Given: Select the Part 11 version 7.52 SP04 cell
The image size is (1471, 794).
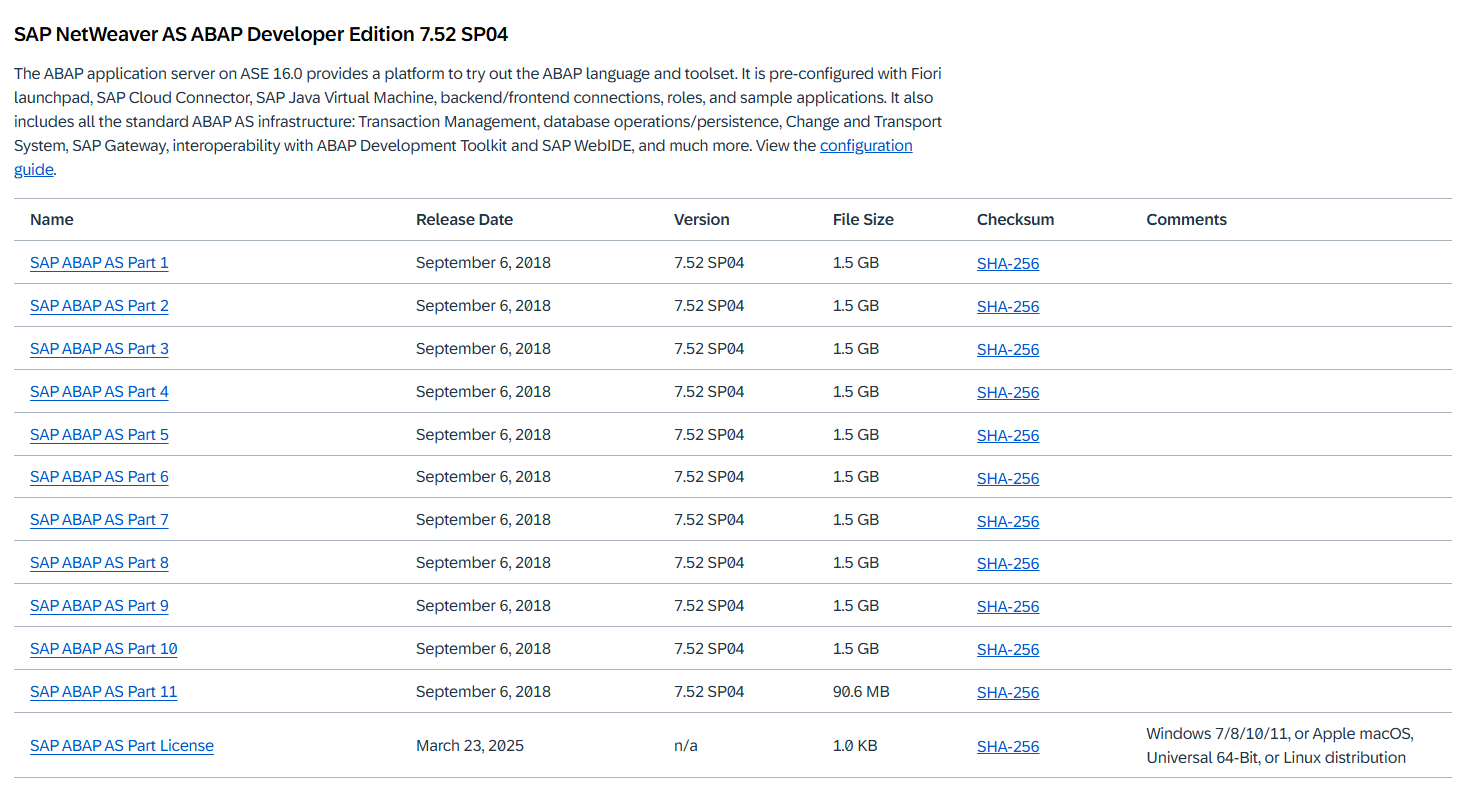Looking at the screenshot, I should pyautogui.click(x=709, y=692).
